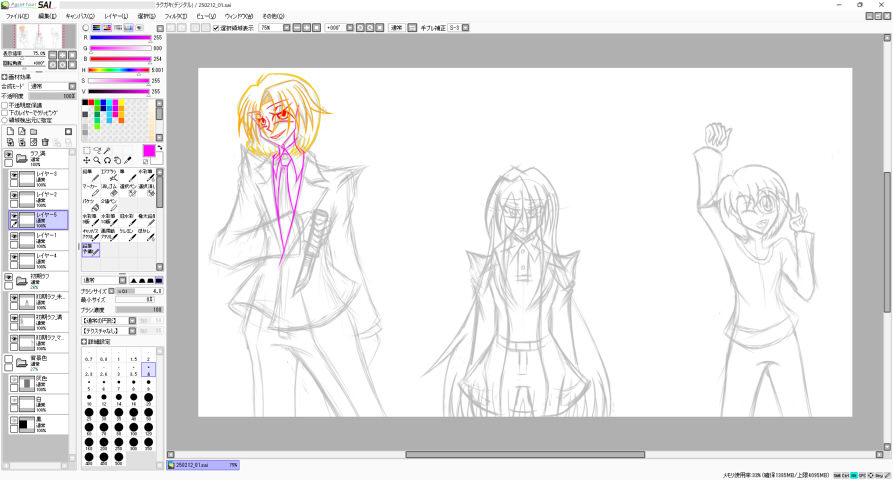
Task: Adjust the H hue color slider
Action: pos(120,70)
